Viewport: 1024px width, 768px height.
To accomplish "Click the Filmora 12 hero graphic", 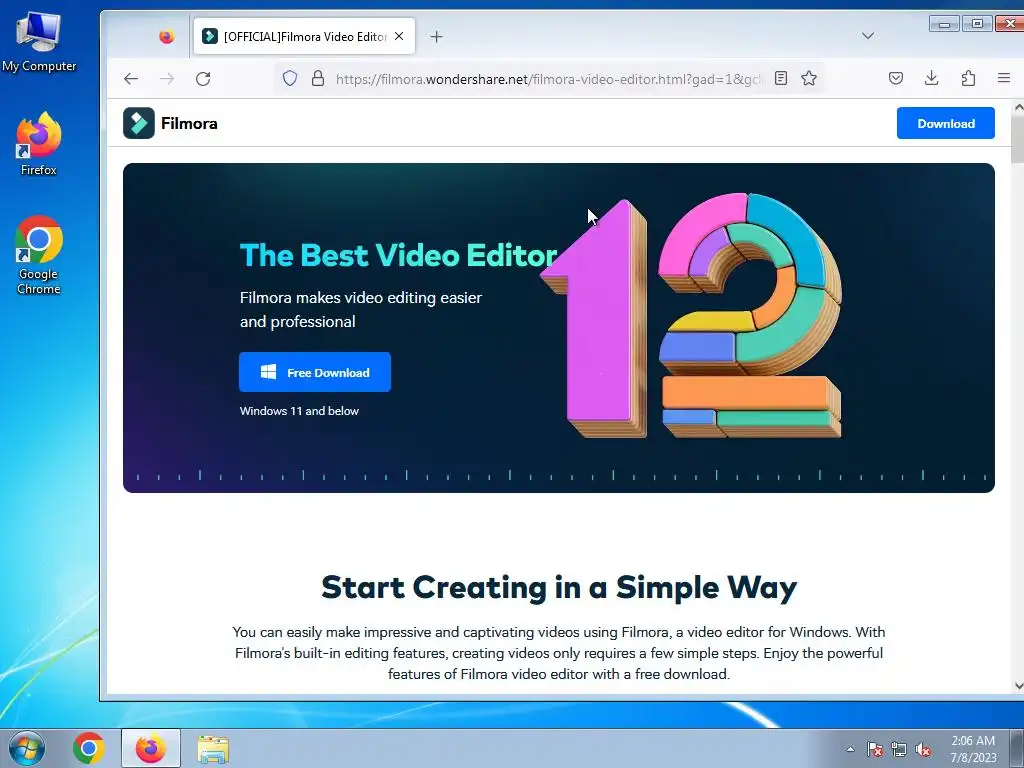I will click(692, 317).
